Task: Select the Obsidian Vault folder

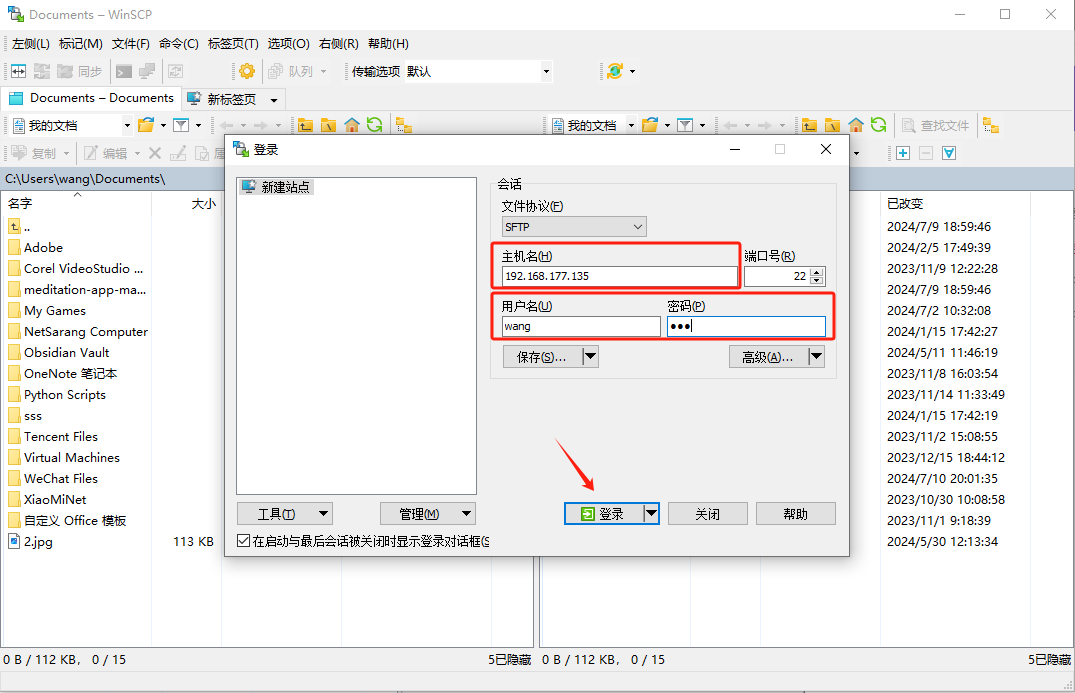Action: [67, 353]
